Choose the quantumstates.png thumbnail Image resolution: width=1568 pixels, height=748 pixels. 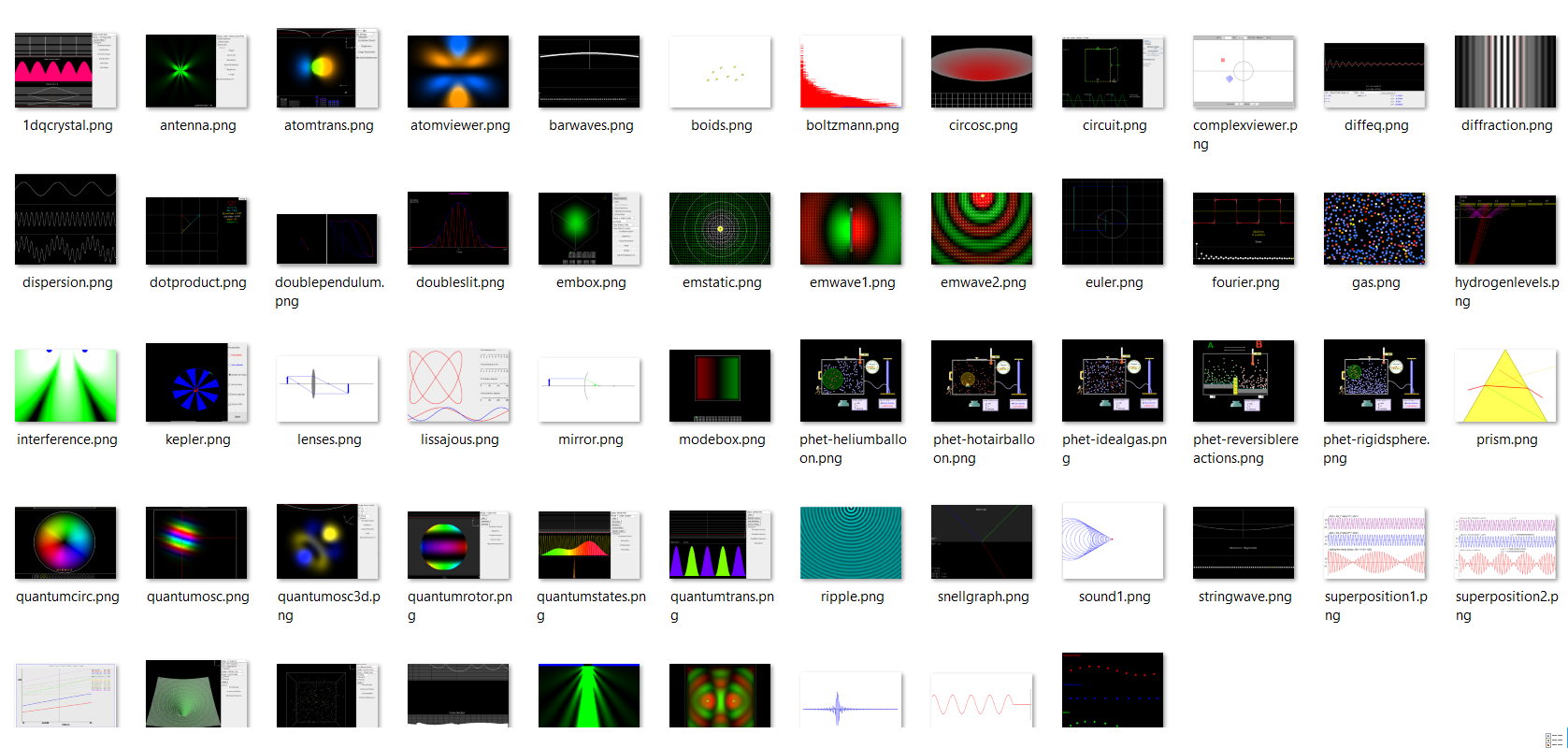click(589, 544)
